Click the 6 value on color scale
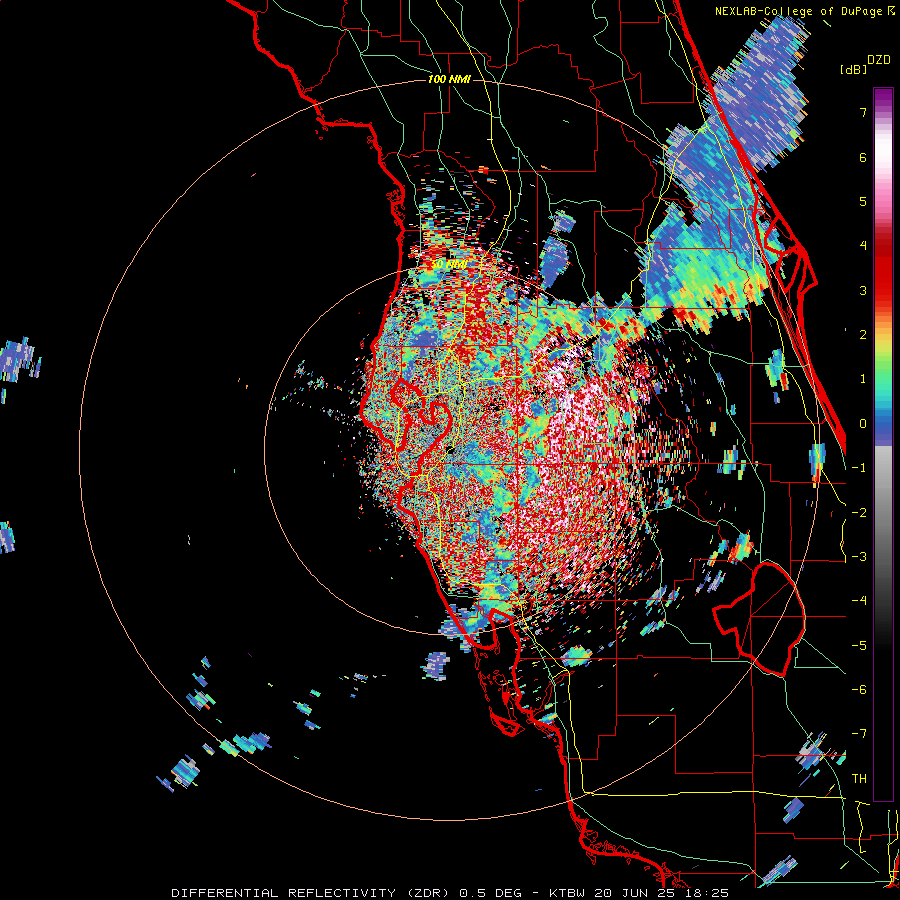The width and height of the screenshot is (900, 900). [x=863, y=157]
